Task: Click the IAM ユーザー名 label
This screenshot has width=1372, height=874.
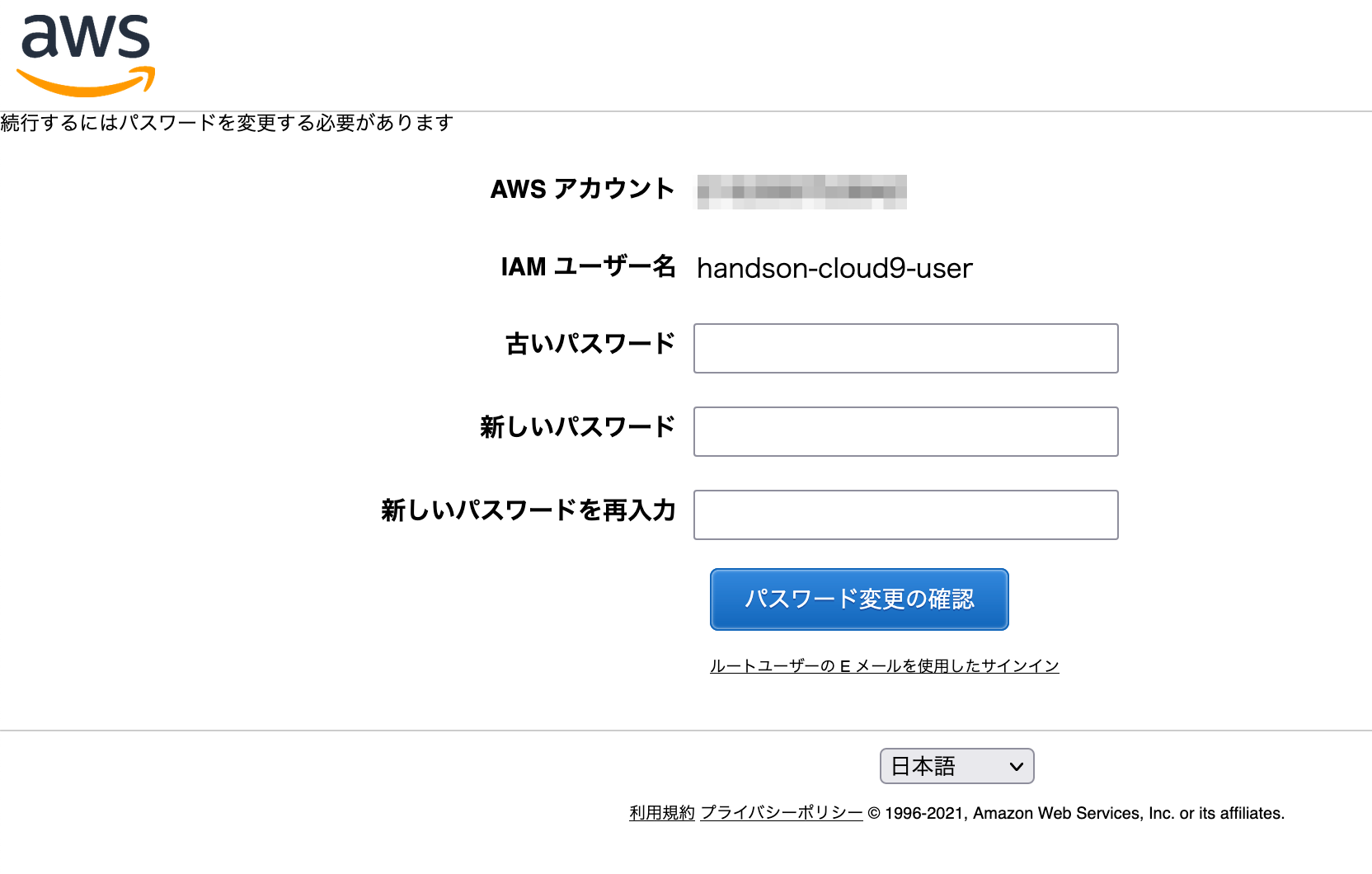Action: [588, 266]
